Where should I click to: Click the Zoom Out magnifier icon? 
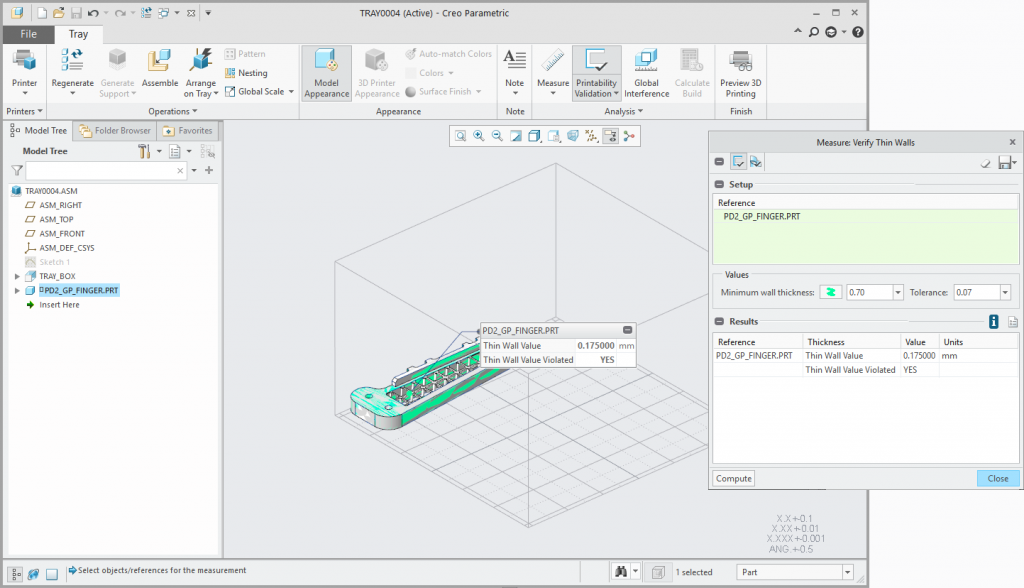[497, 136]
